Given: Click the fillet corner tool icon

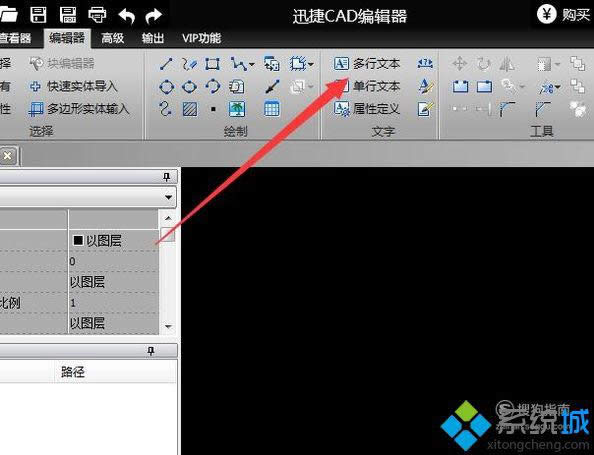Looking at the screenshot, I should 507,109.
